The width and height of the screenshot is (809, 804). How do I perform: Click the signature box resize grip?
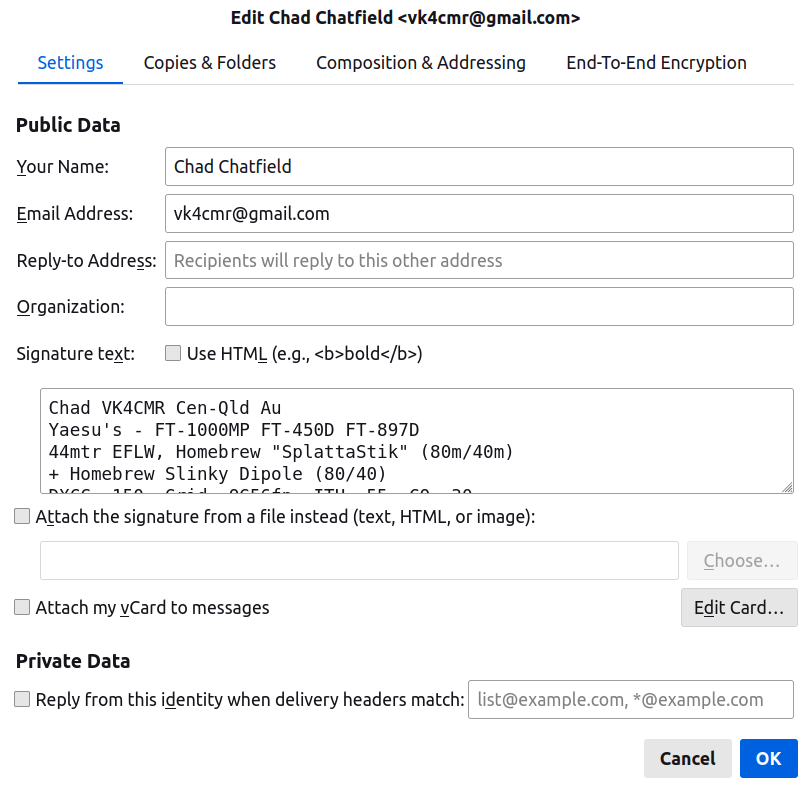pos(787,487)
